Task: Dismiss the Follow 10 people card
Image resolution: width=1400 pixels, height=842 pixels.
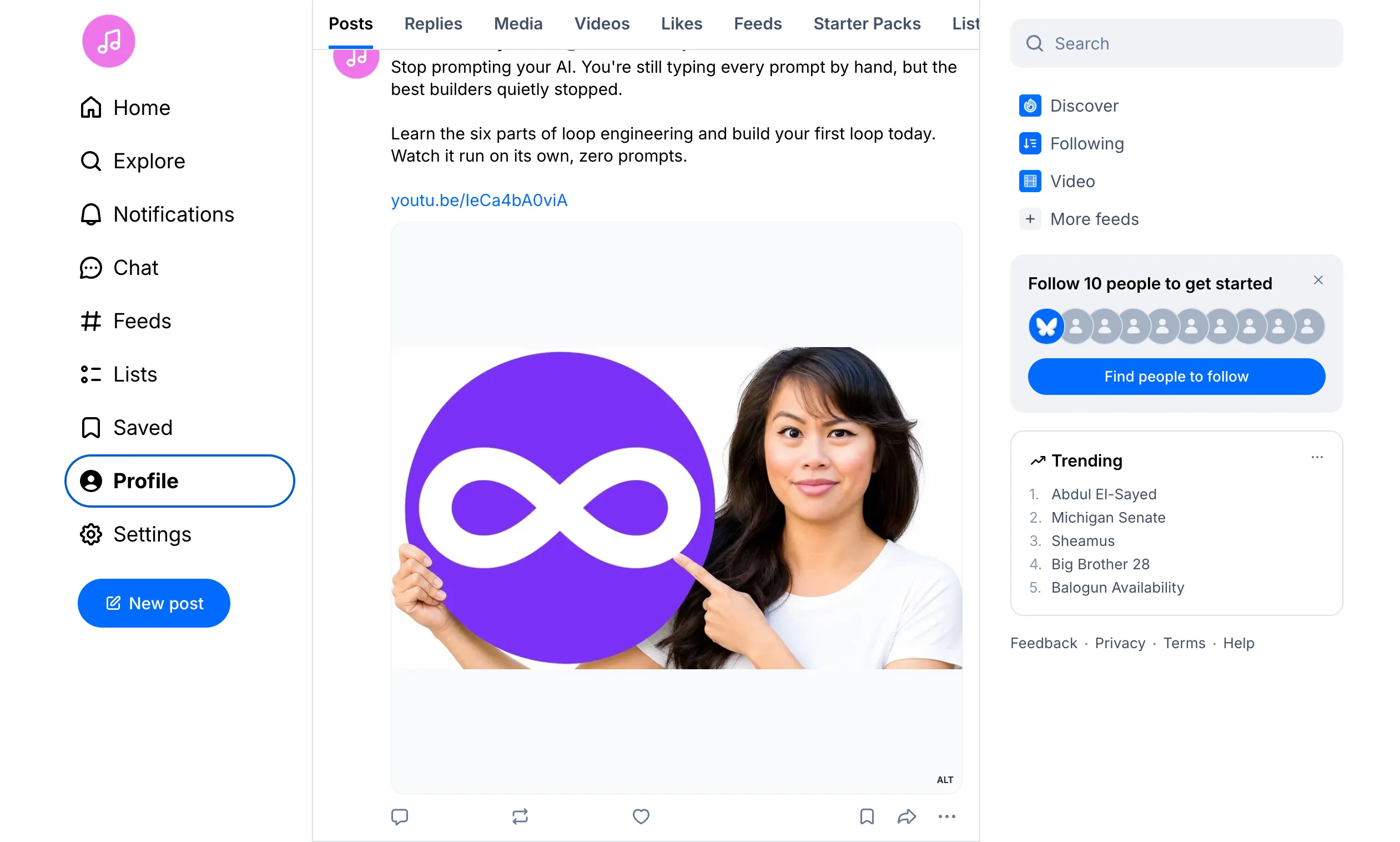Action: [1318, 280]
